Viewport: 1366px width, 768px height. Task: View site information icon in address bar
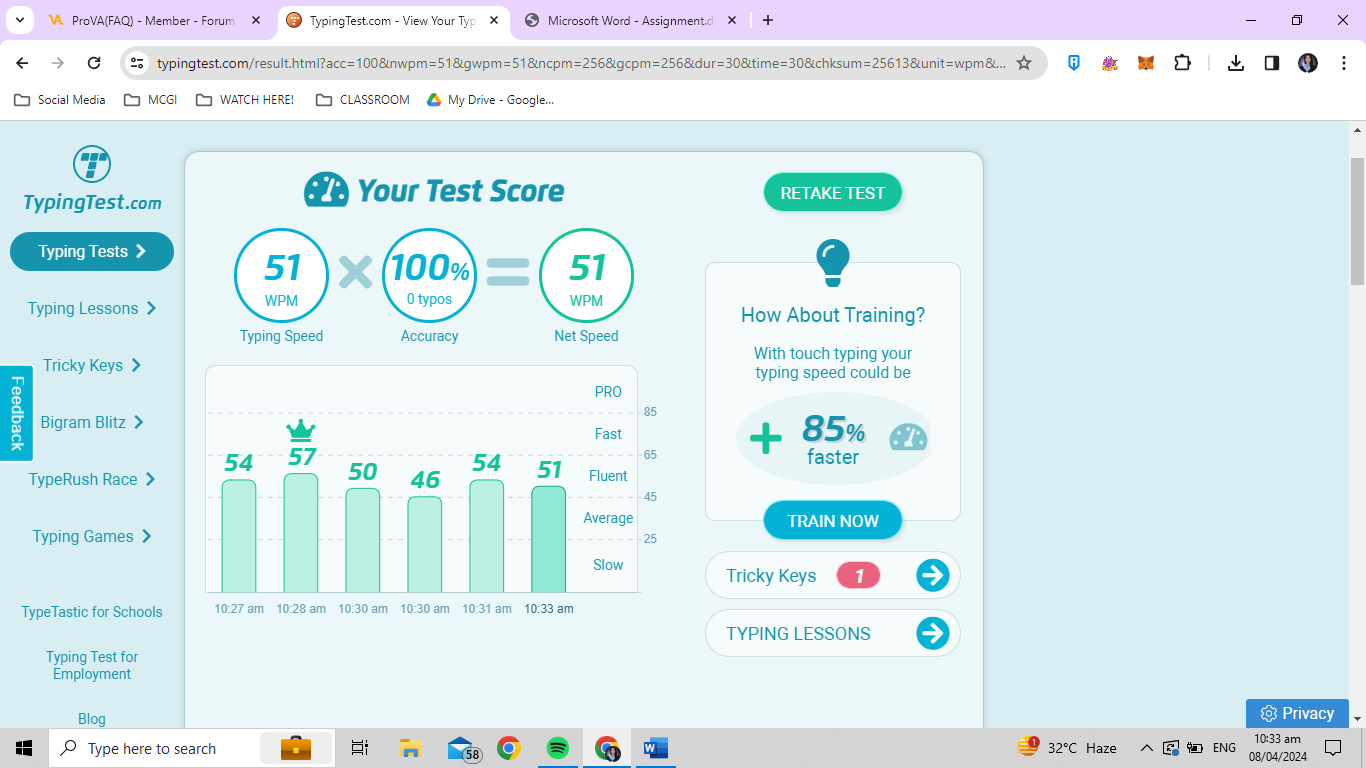pos(137,63)
